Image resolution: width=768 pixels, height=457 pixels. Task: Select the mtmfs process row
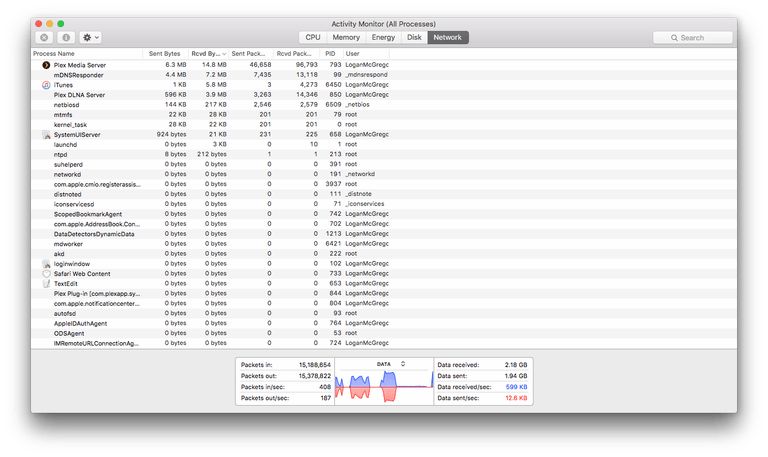[384, 115]
